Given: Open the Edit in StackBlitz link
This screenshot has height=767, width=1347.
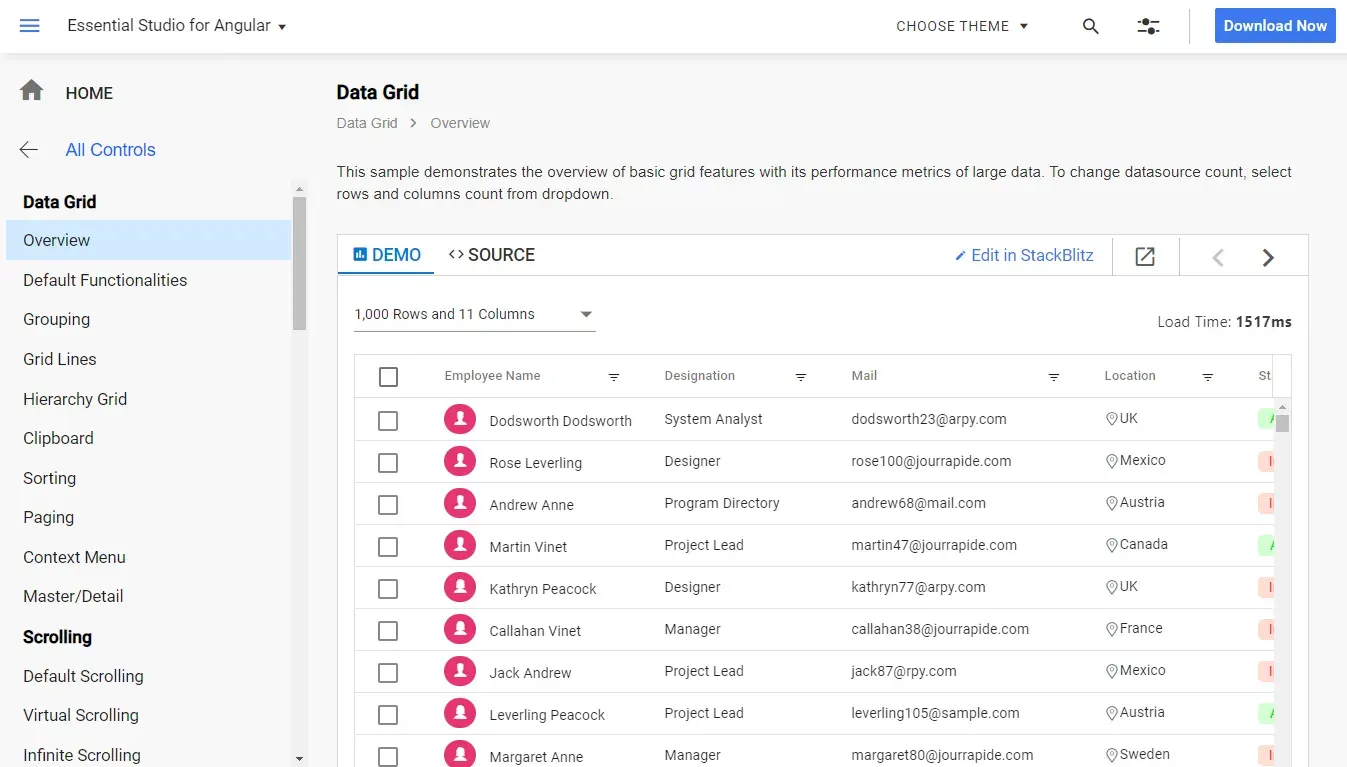Looking at the screenshot, I should pyautogui.click(x=1024, y=255).
